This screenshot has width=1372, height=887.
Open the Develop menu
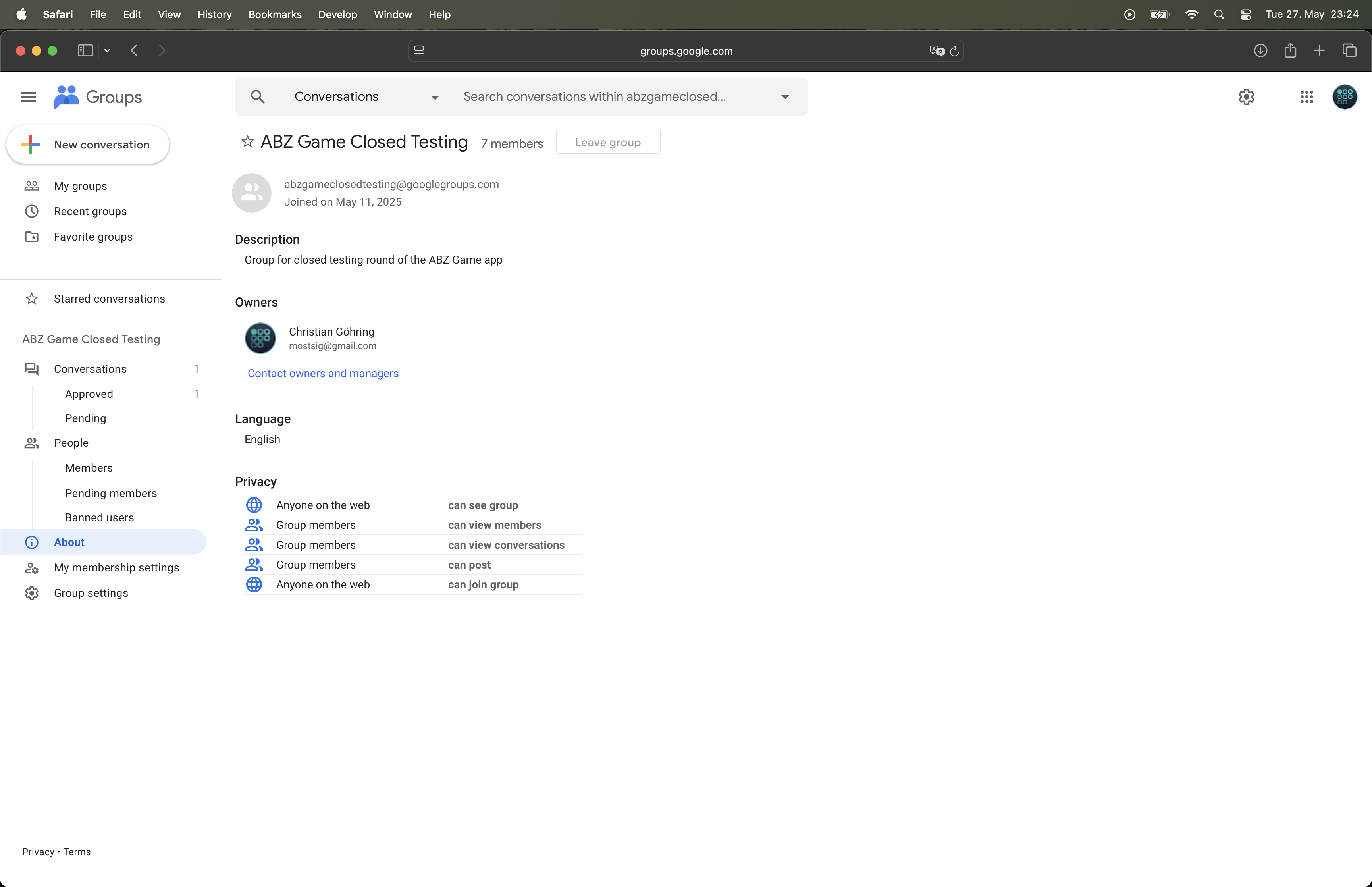coord(337,14)
